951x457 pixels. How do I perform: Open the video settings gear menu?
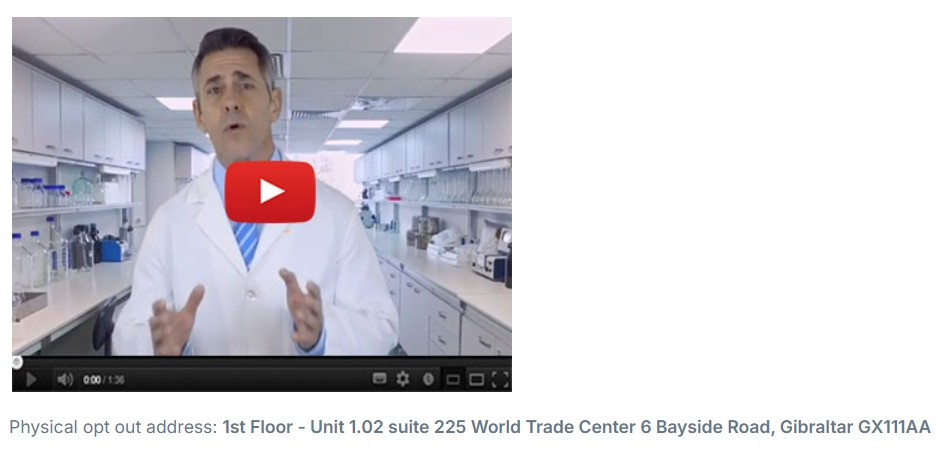403,379
